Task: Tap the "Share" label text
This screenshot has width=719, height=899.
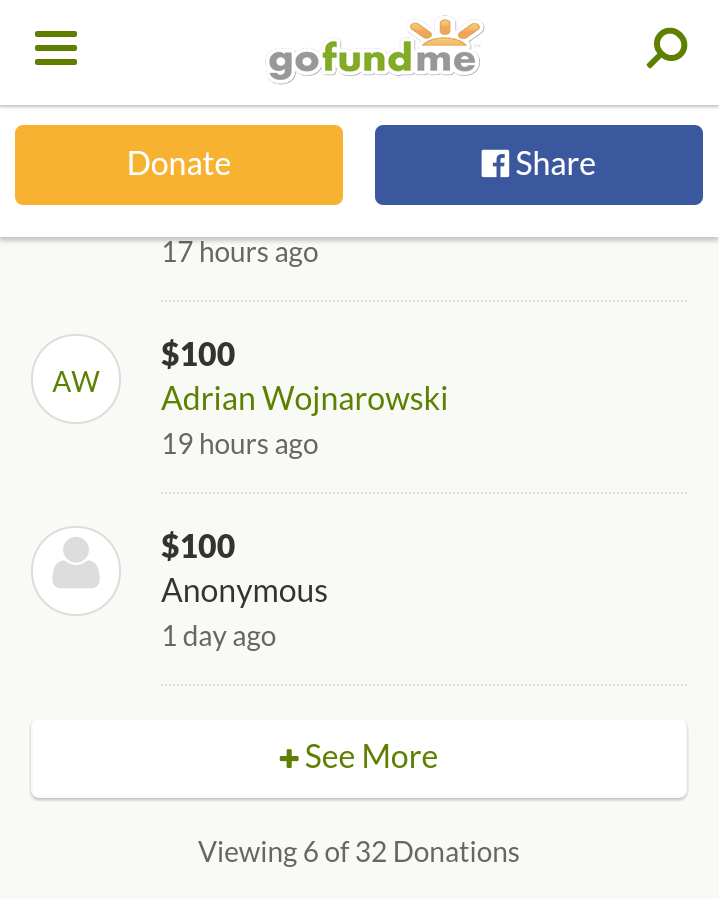Action: [556, 164]
